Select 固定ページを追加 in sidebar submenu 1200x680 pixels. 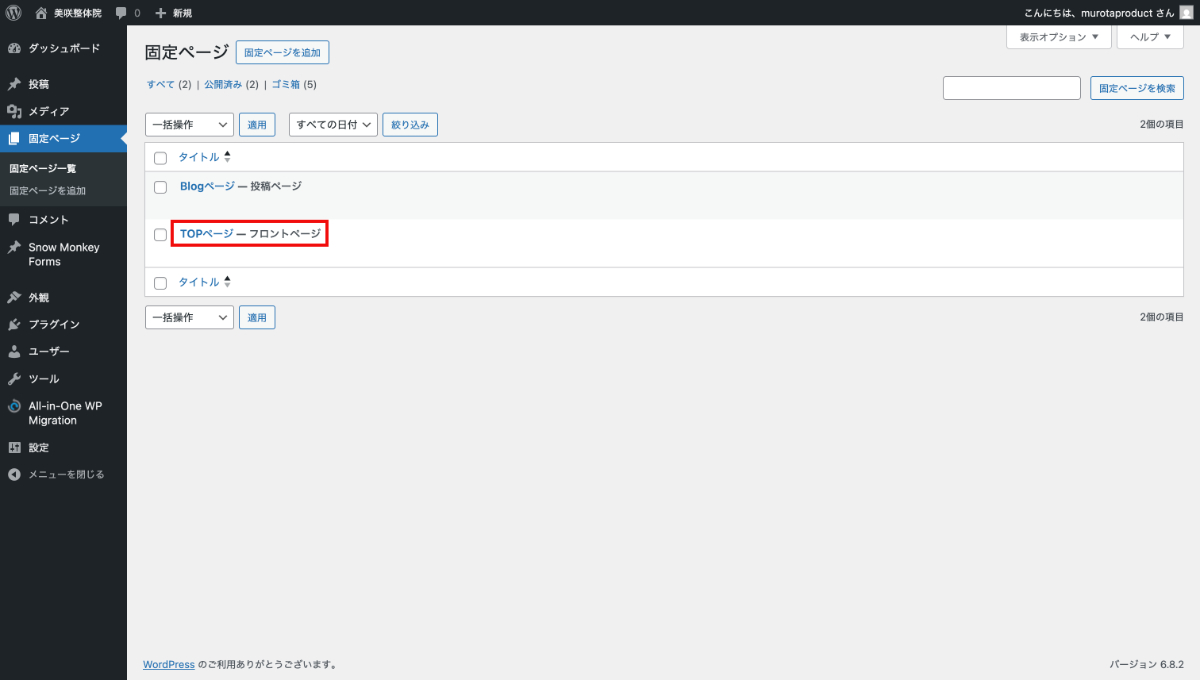tap(48, 191)
